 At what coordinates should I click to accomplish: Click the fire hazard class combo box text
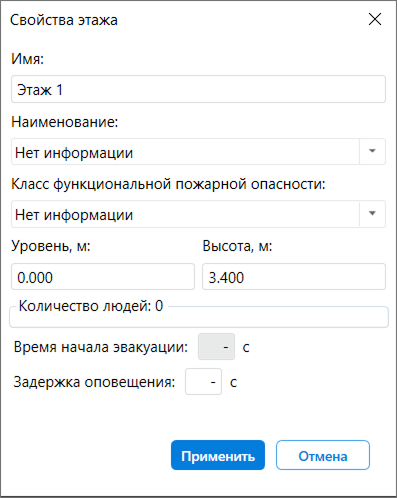coord(185,214)
